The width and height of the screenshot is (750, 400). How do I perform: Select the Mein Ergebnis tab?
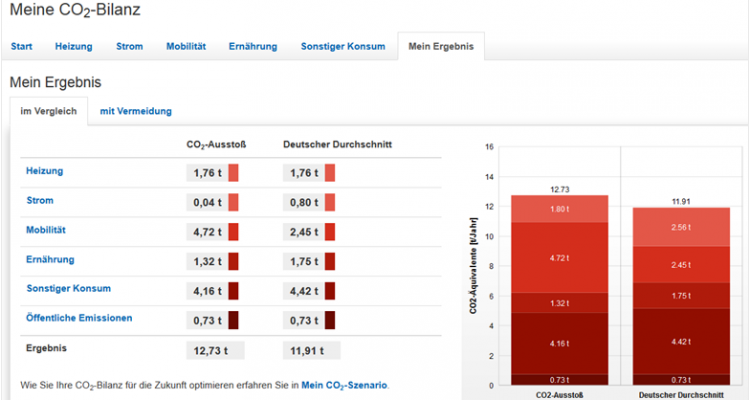point(441,46)
